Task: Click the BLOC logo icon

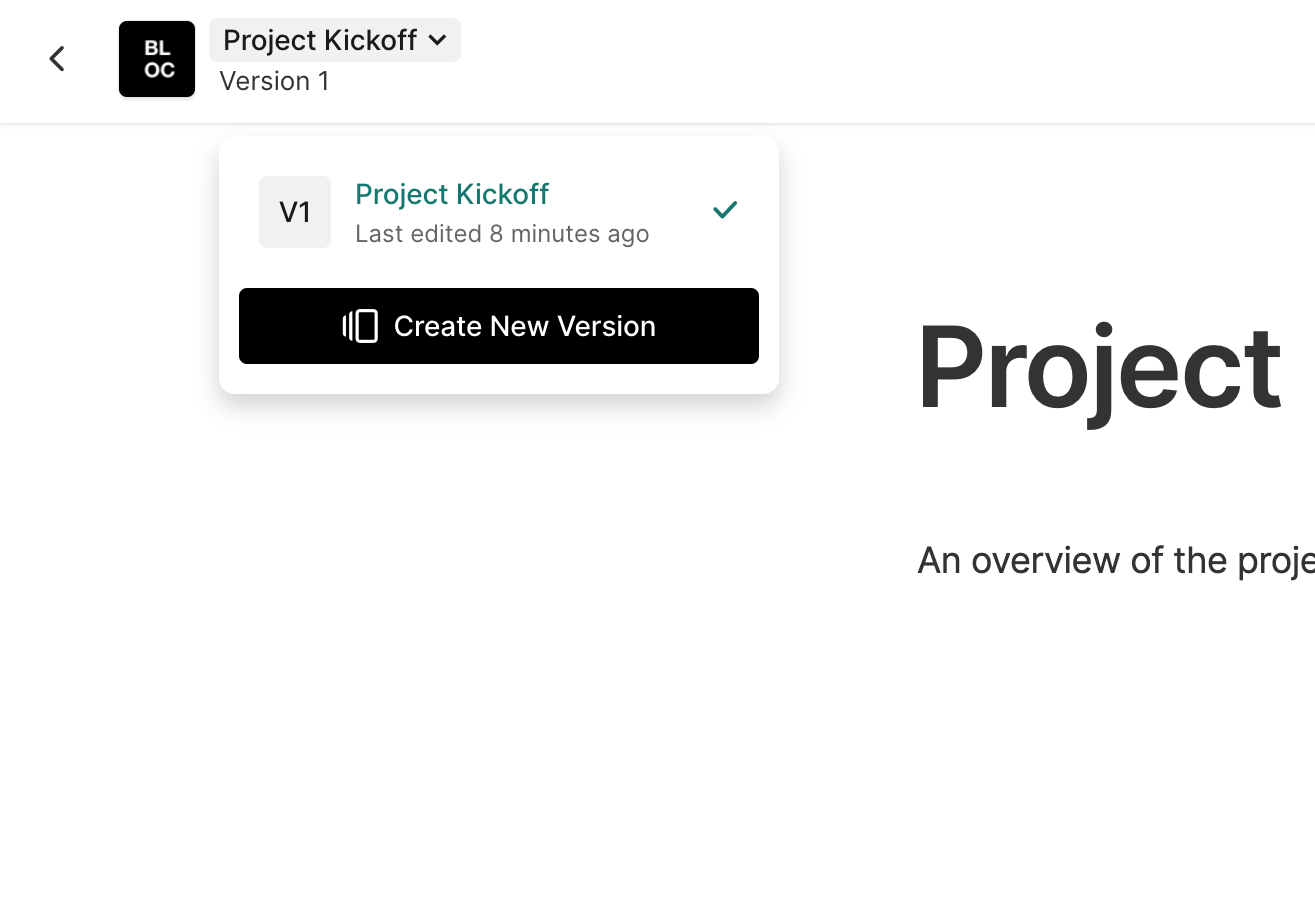Action: [157, 59]
